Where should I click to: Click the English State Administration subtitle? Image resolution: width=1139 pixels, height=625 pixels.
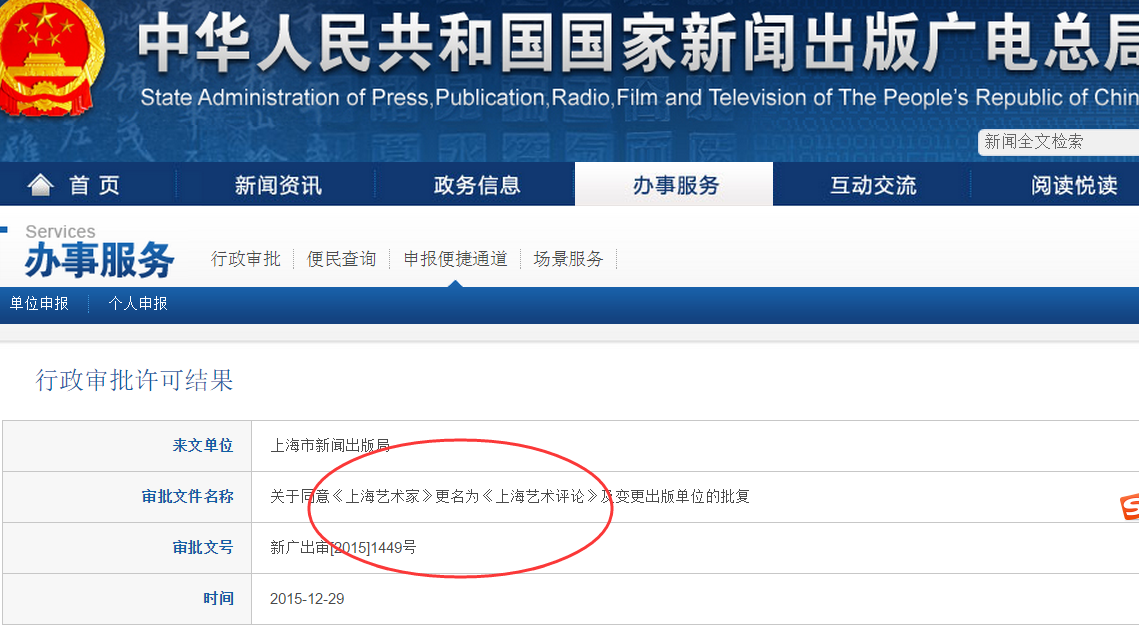[639, 97]
